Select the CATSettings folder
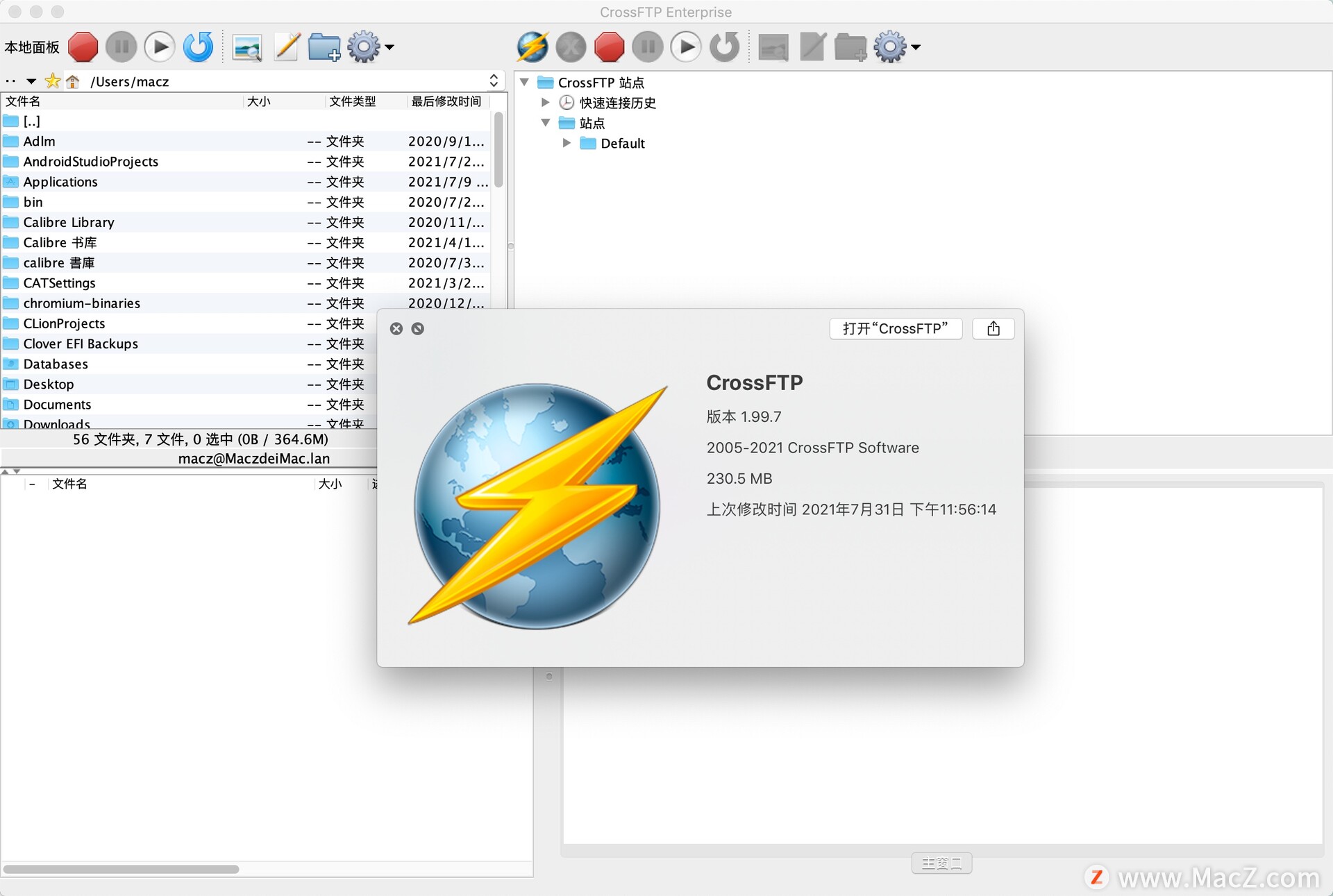Screen dimensions: 1333x896 246,283
